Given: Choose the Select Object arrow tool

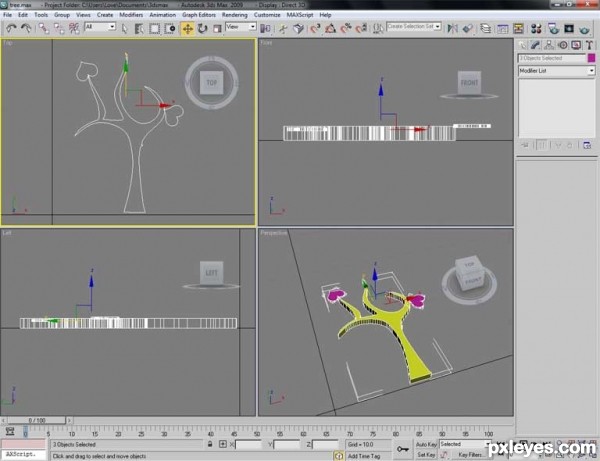Looking at the screenshot, I should pyautogui.click(x=124, y=29).
